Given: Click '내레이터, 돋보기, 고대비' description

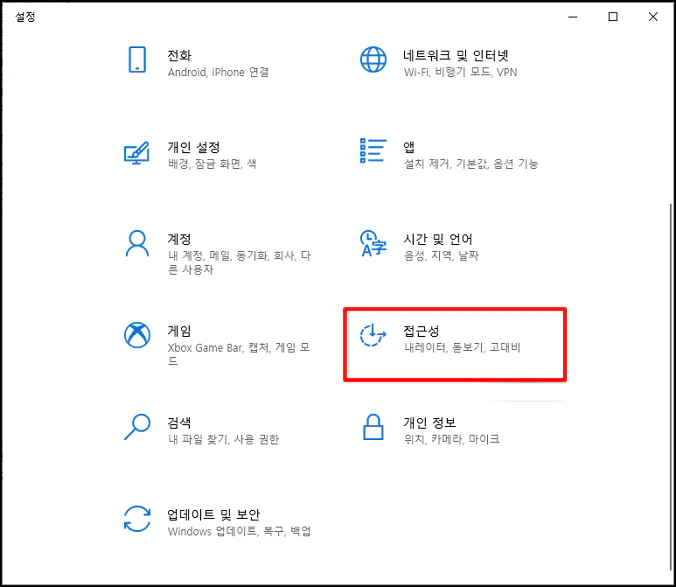Looking at the screenshot, I should (462, 347).
